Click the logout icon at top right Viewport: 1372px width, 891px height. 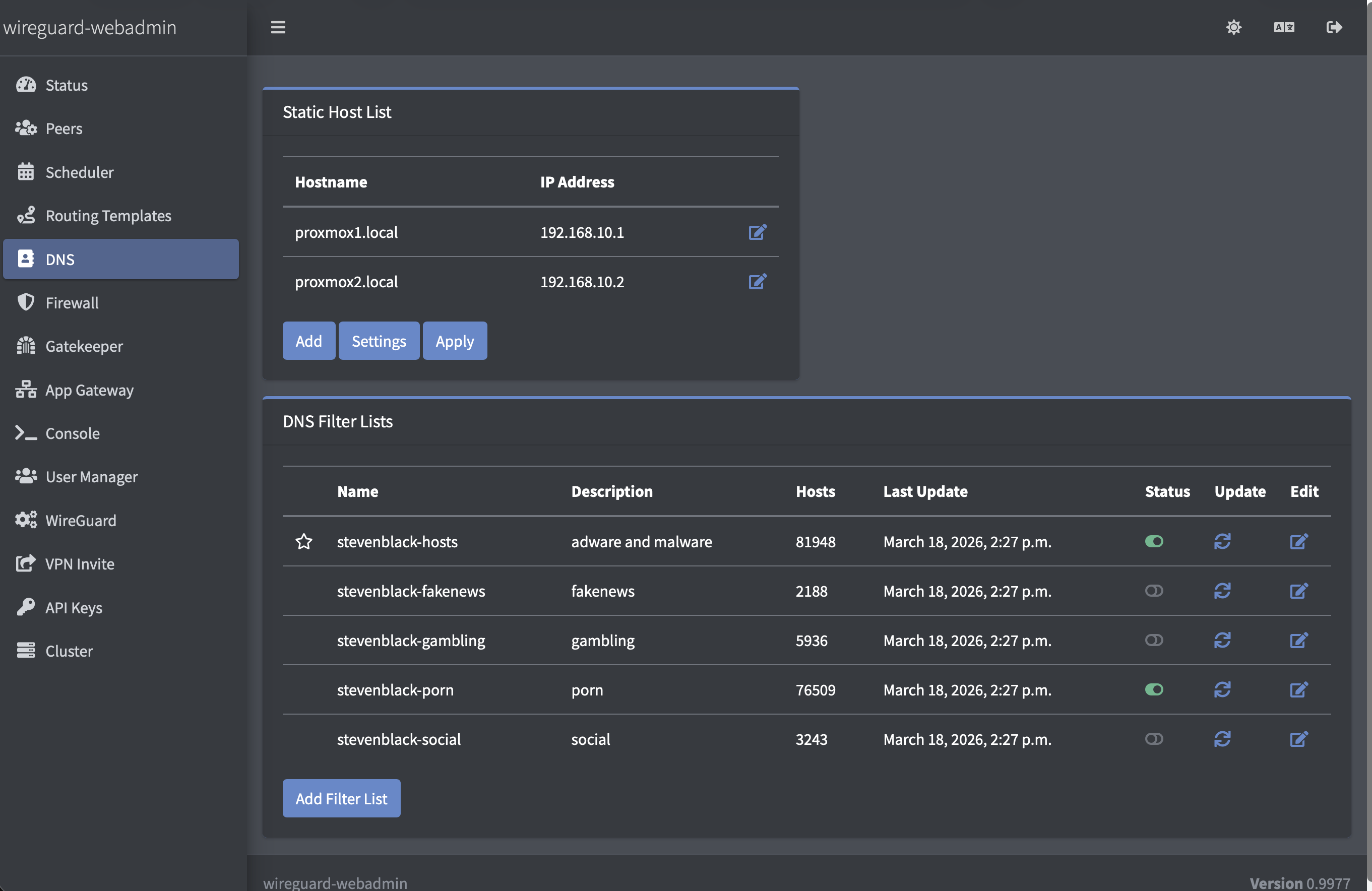coord(1335,27)
